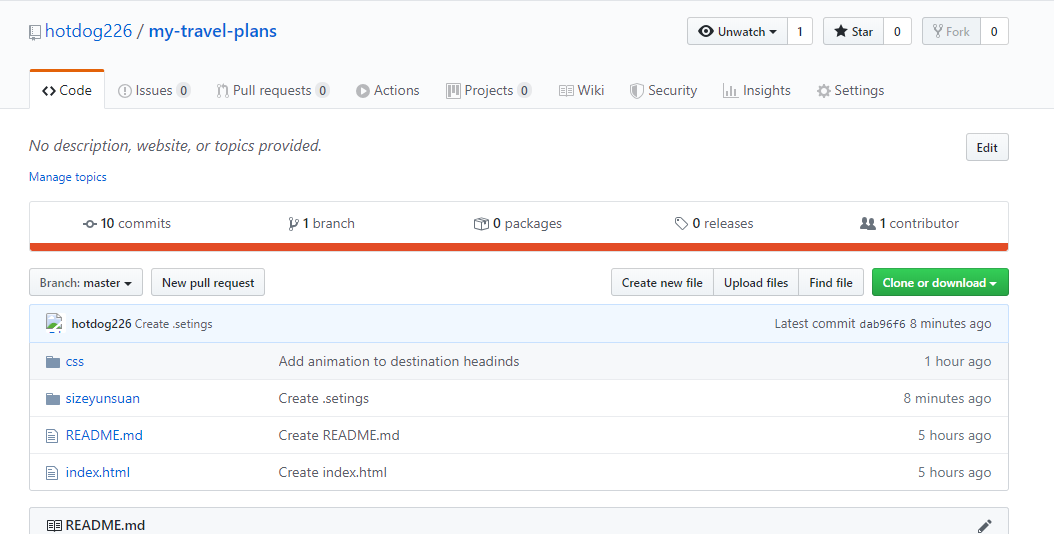Click the red language bar
1054x534 pixels.
[x=519, y=247]
